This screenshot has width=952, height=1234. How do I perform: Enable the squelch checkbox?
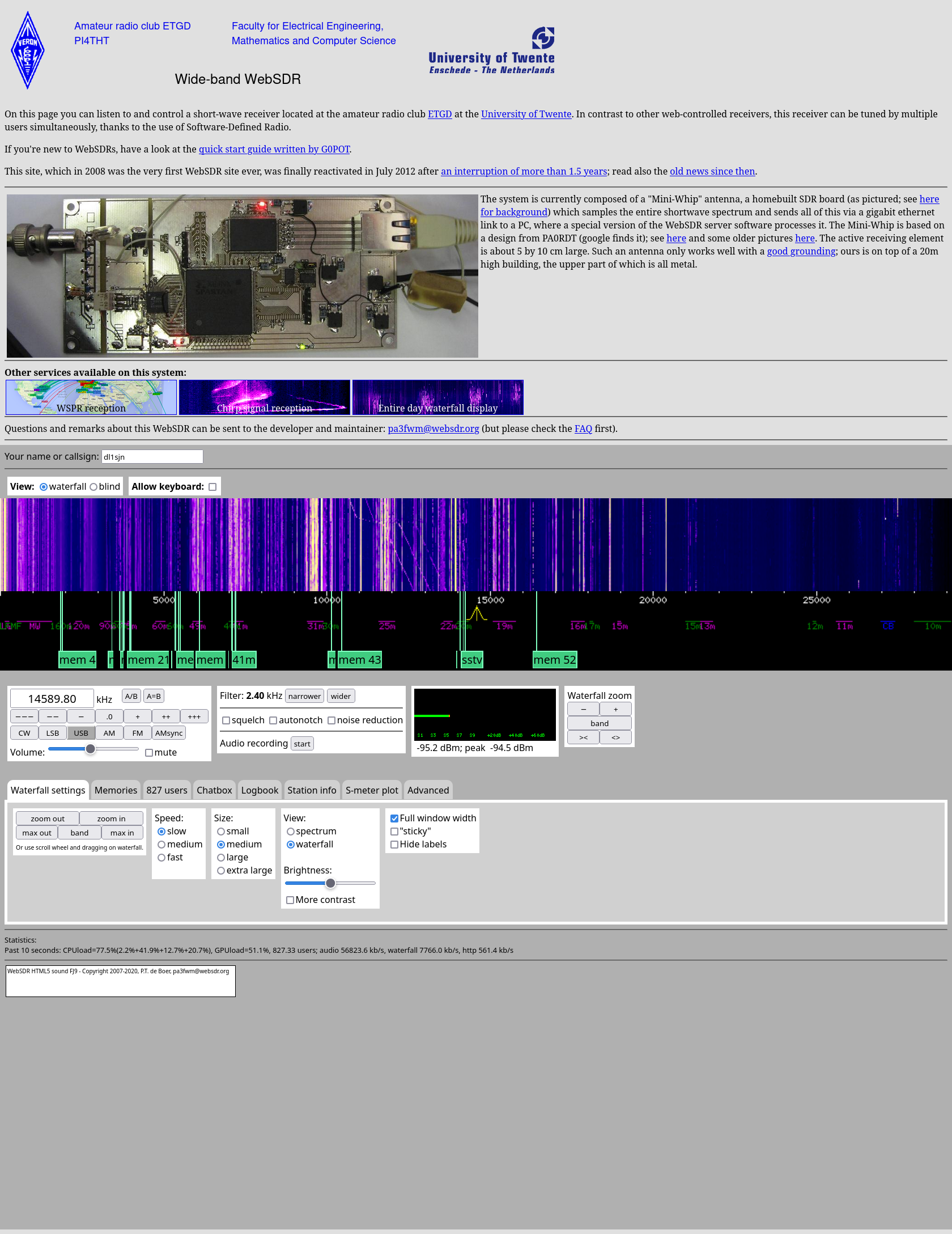point(226,720)
